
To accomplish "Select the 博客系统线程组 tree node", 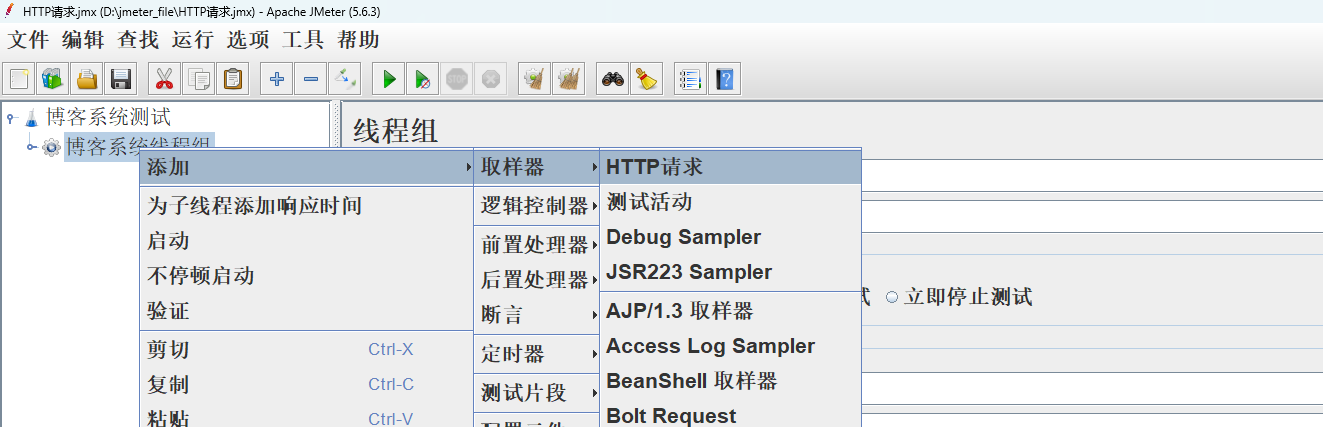I will (x=139, y=148).
